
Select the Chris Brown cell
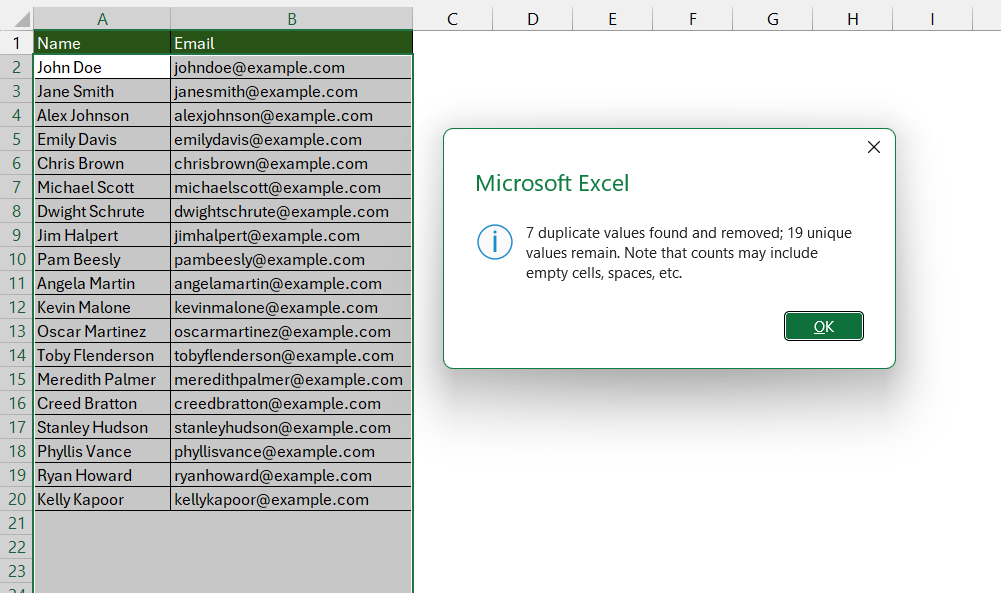102,163
